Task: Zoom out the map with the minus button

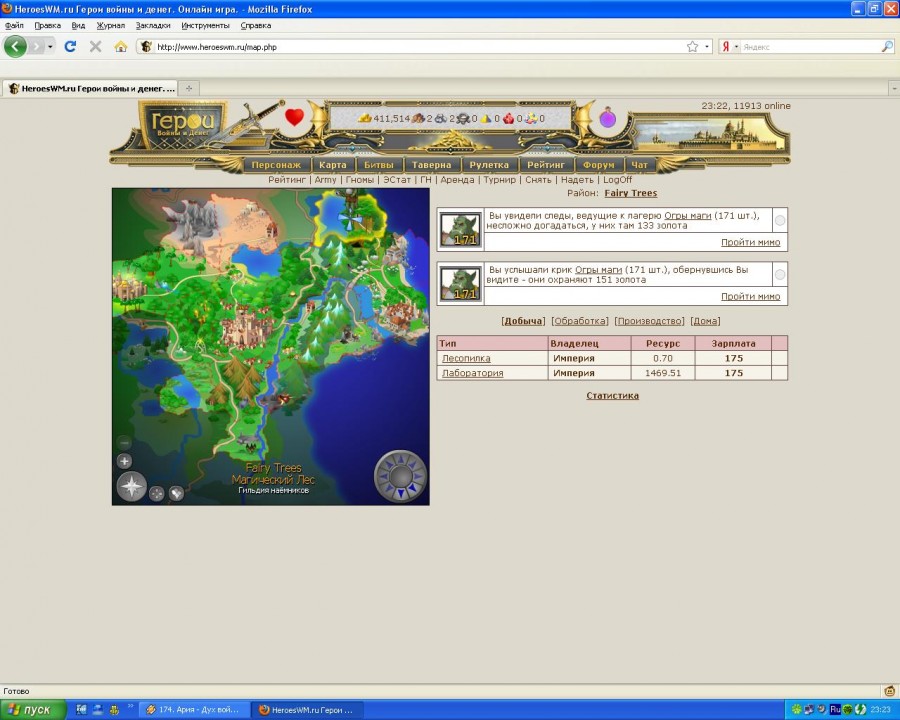Action: 125,442
